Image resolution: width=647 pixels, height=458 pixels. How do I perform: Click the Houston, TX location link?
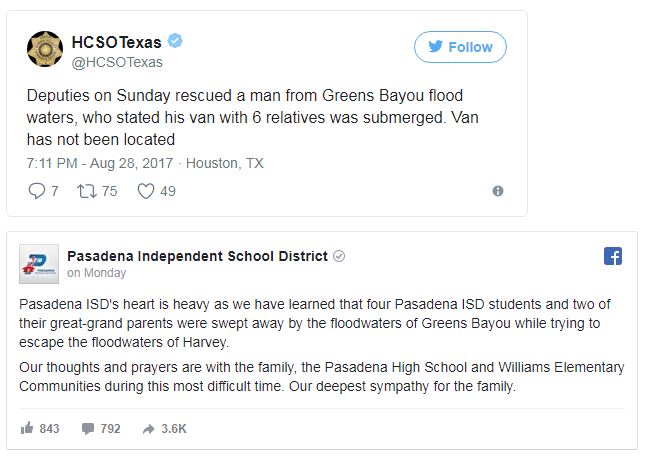(x=225, y=163)
